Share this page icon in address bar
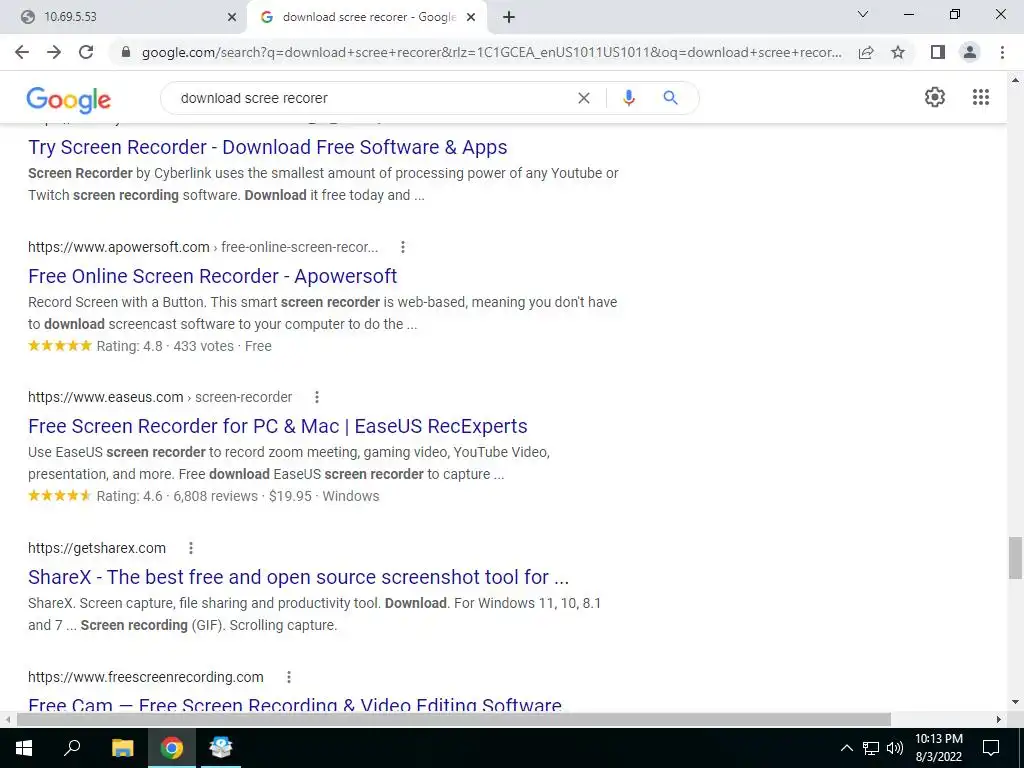This screenshot has width=1024, height=768. (866, 52)
